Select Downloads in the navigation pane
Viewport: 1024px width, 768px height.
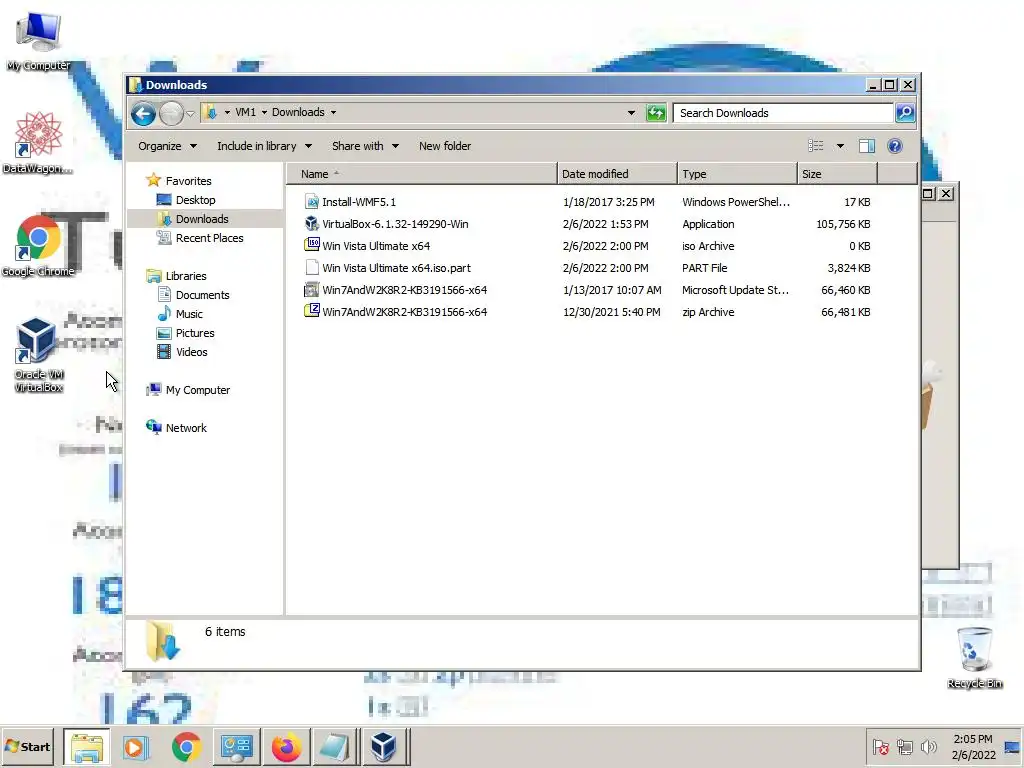[202, 219]
